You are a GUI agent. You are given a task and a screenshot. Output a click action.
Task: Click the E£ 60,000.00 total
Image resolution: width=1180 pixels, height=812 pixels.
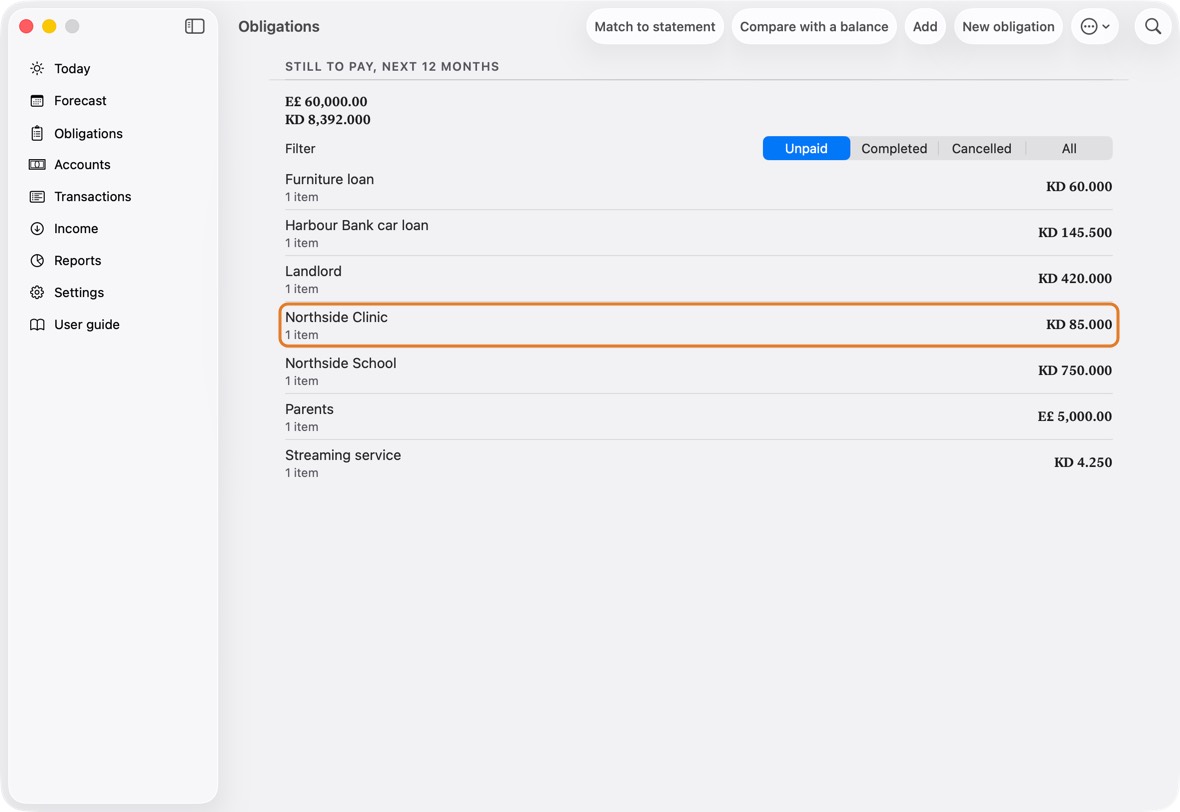[x=327, y=102]
